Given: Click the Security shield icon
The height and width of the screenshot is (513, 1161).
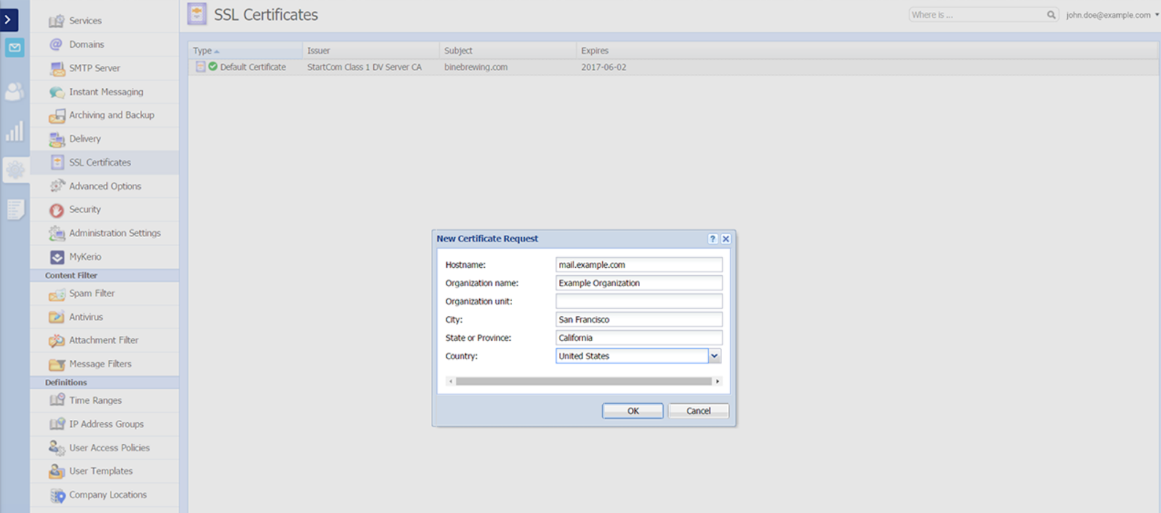Looking at the screenshot, I should (x=56, y=209).
